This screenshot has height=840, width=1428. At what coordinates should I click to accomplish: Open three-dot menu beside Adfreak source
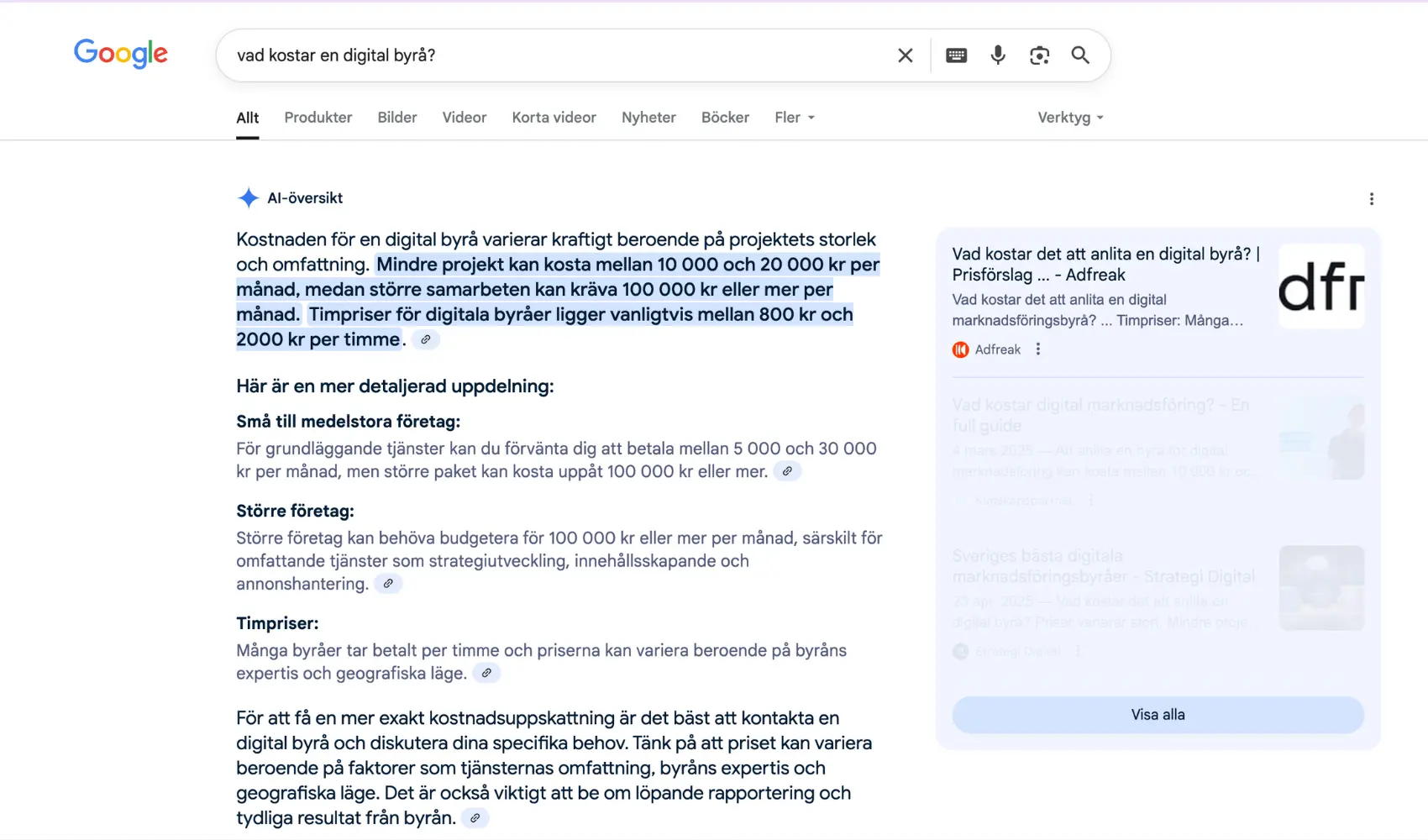click(1038, 349)
